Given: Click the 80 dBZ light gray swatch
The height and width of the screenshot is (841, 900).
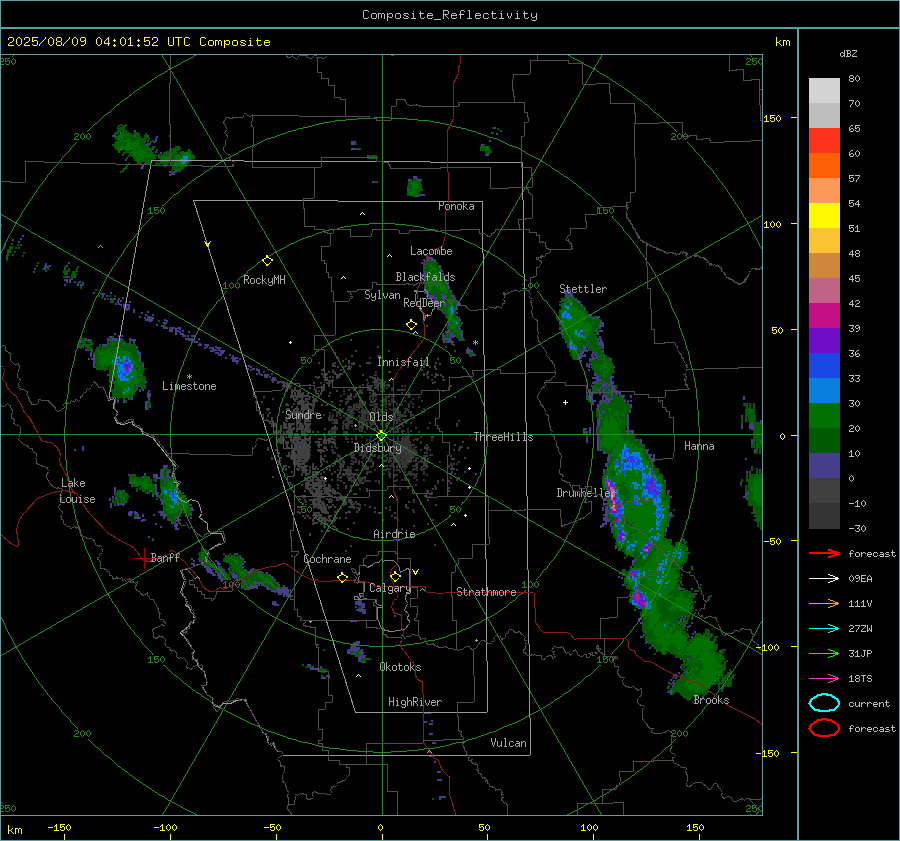Looking at the screenshot, I should click(824, 90).
